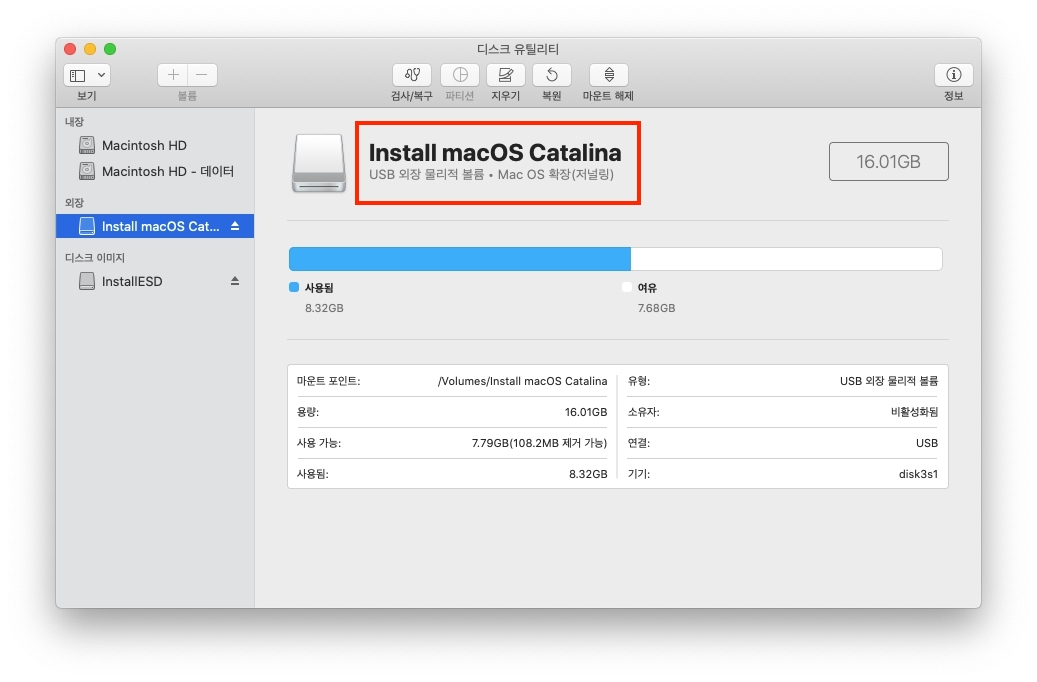
Task: Click the blue used-space bar segment
Action: tap(460, 259)
